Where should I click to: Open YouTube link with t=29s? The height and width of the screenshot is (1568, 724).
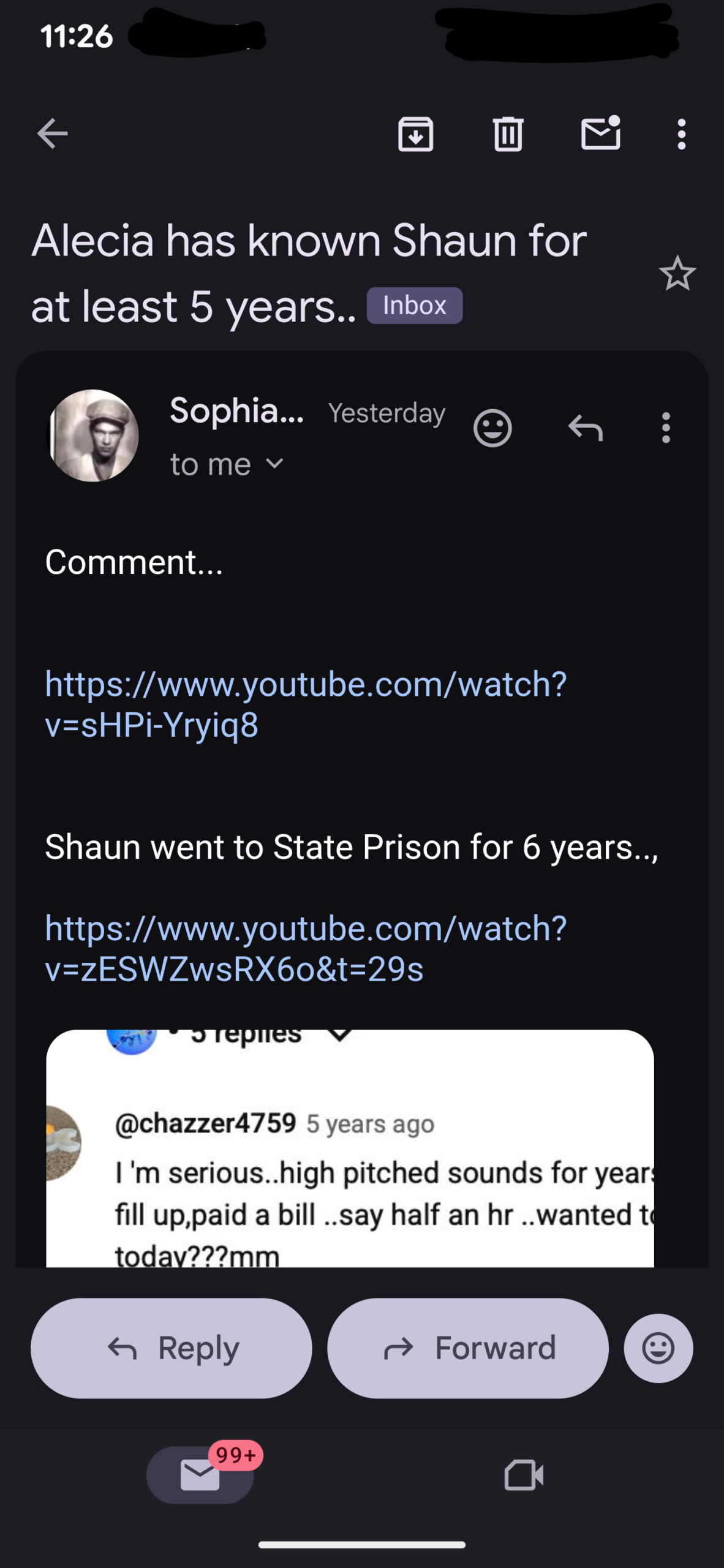305,948
